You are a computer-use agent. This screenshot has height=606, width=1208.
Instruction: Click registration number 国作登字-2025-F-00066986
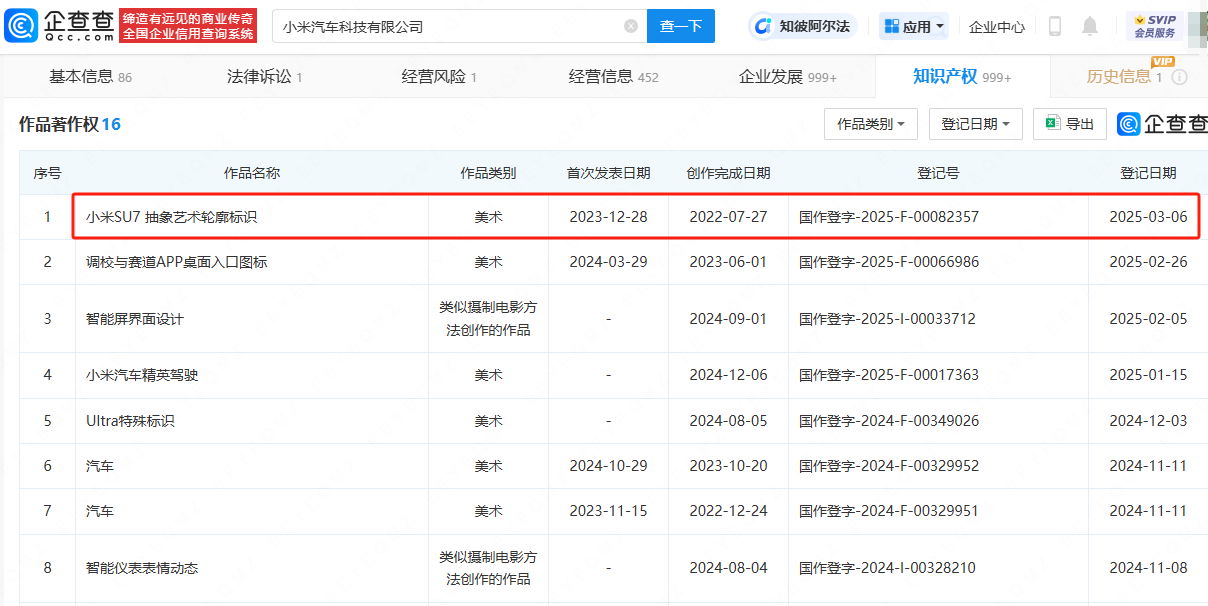coord(889,262)
